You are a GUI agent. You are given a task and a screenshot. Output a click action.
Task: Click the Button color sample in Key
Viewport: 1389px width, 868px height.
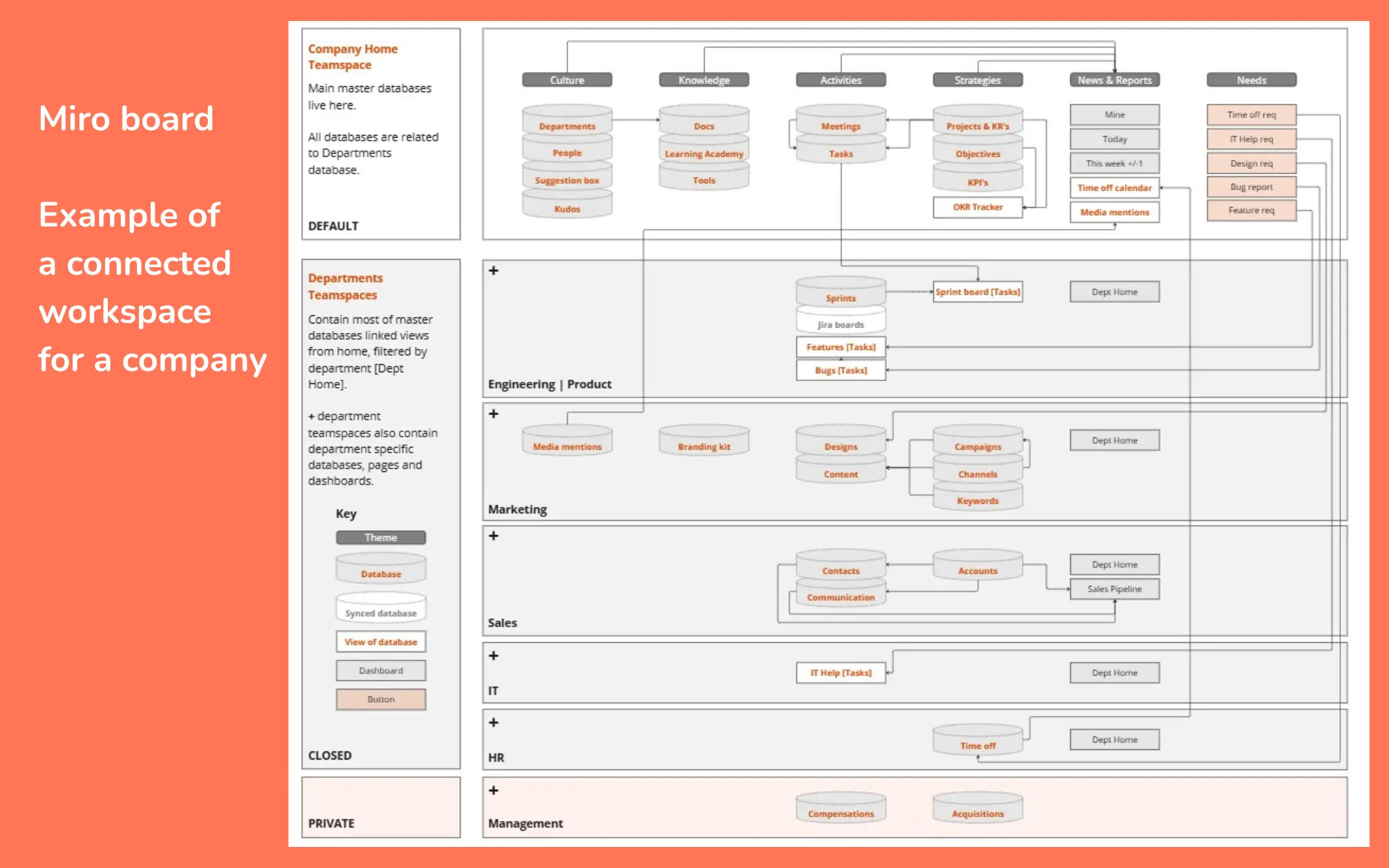[x=380, y=699]
